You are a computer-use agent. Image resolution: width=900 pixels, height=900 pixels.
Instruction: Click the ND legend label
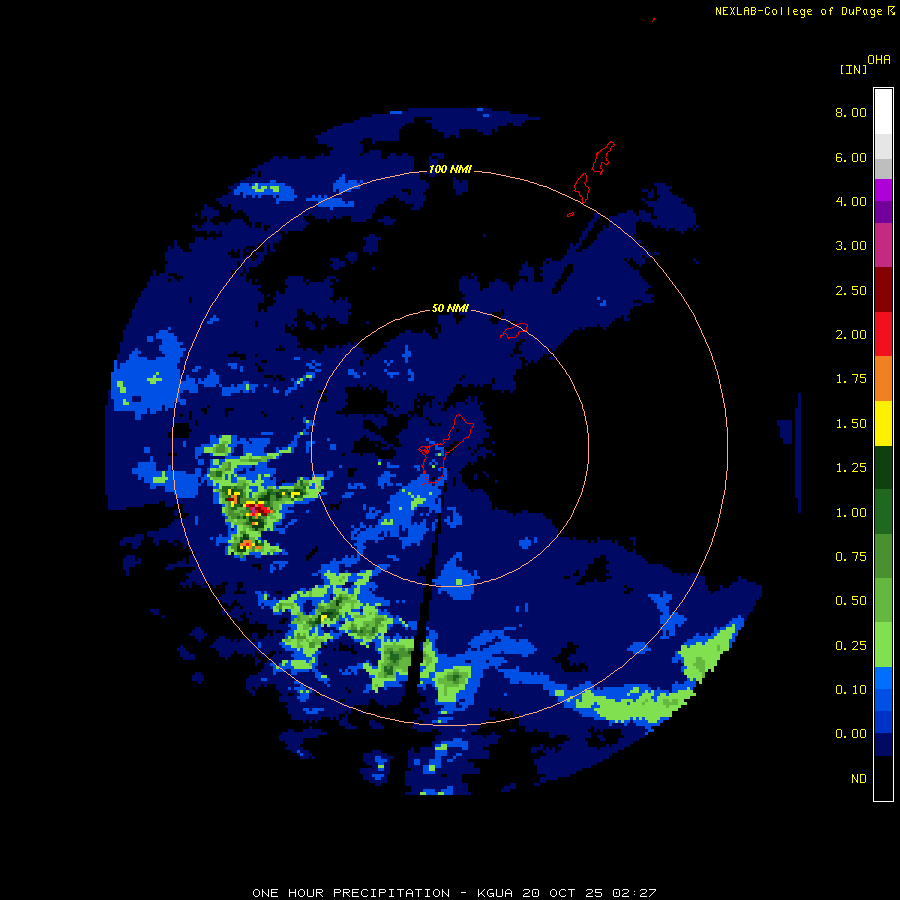click(x=859, y=779)
